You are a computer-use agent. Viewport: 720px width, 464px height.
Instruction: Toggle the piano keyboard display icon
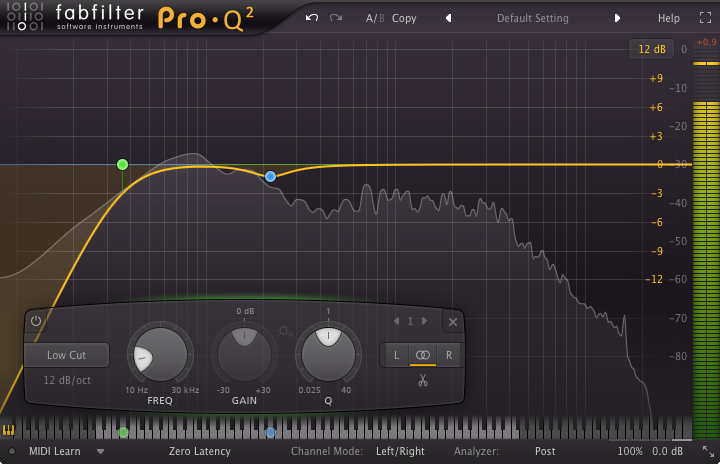click(x=8, y=430)
